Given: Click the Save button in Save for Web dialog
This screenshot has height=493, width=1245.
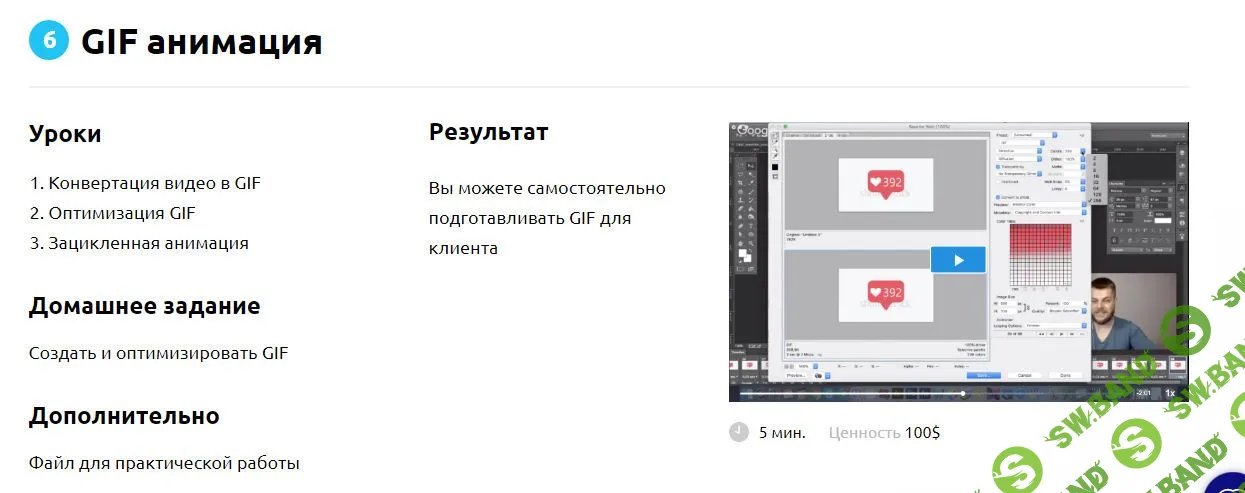Looking at the screenshot, I should pyautogui.click(x=982, y=375).
